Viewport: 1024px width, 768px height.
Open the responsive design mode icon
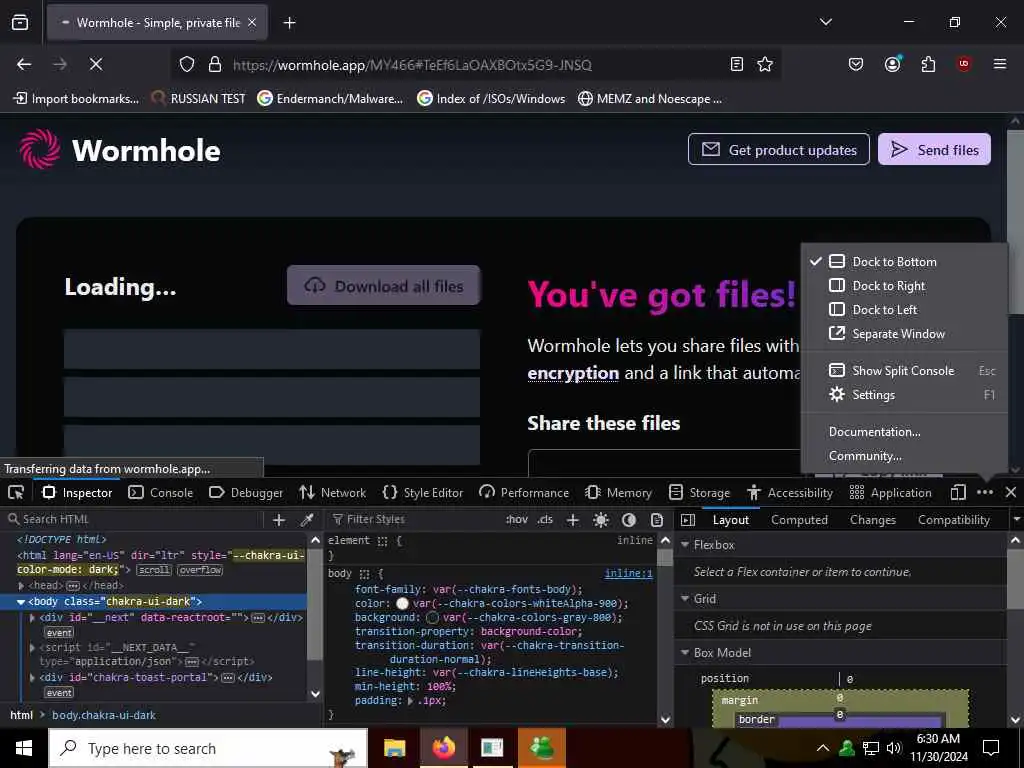click(x=958, y=492)
